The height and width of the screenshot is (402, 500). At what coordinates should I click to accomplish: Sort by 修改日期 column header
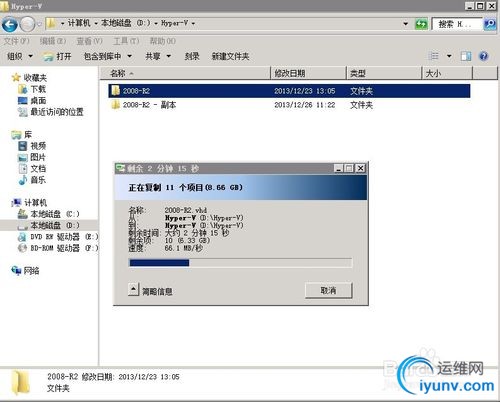pos(309,73)
